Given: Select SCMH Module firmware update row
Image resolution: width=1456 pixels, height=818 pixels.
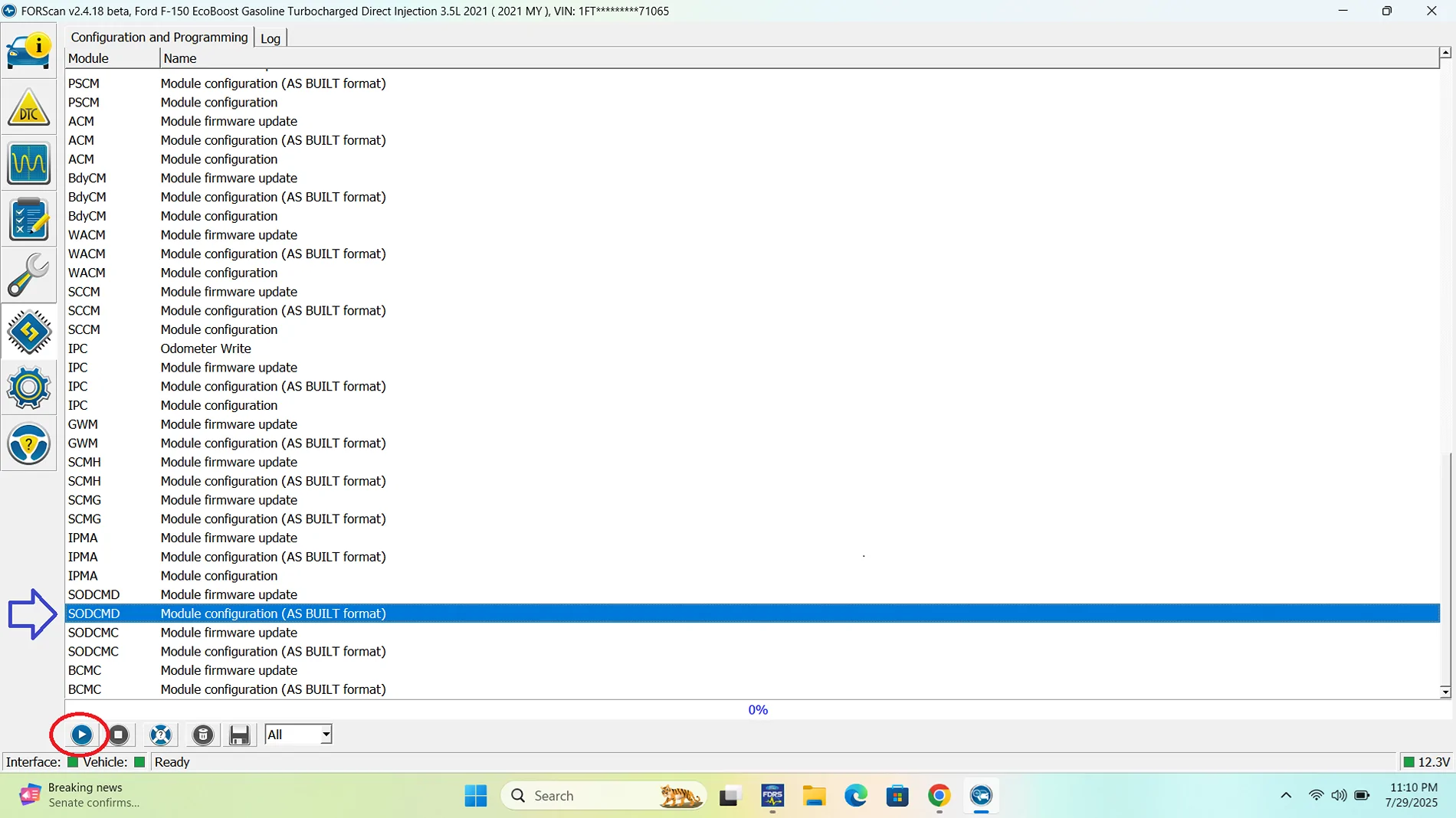Looking at the screenshot, I should tap(752, 462).
